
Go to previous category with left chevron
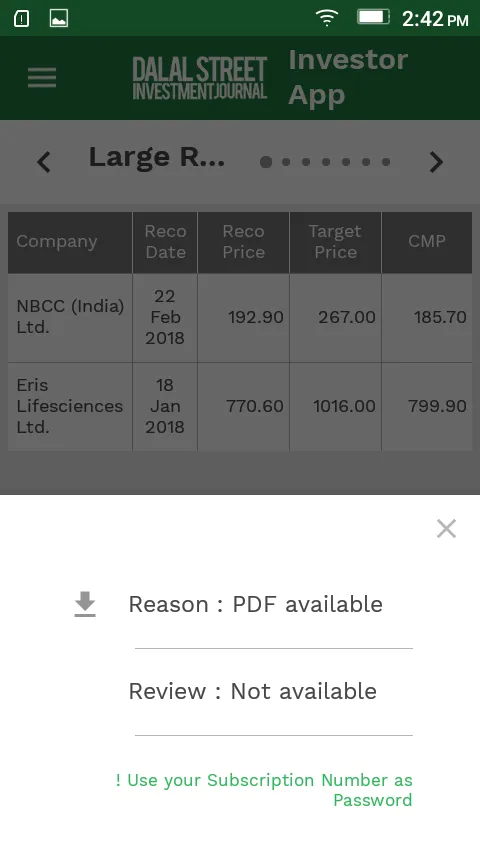44,162
